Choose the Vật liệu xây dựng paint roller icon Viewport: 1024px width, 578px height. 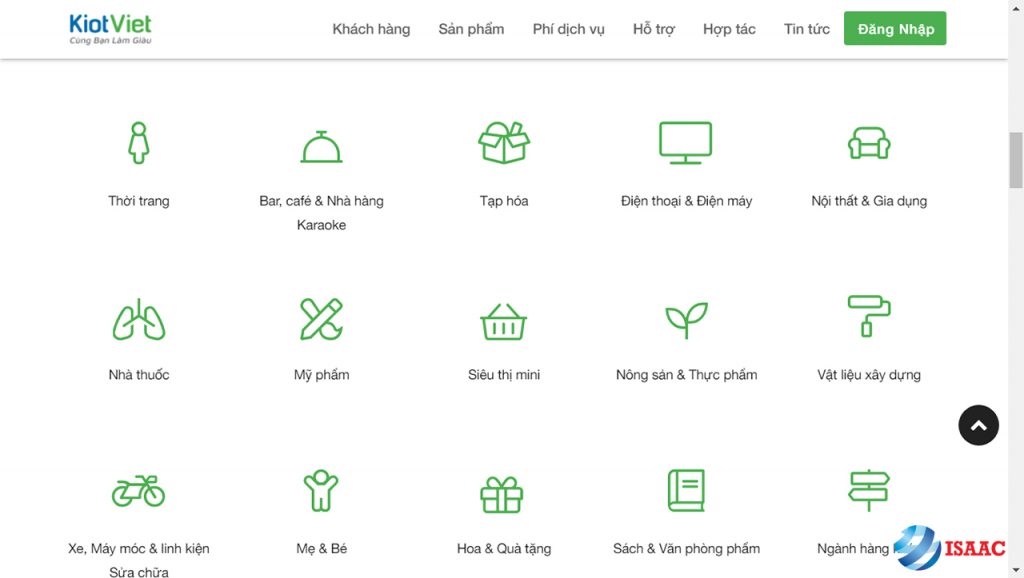point(869,316)
